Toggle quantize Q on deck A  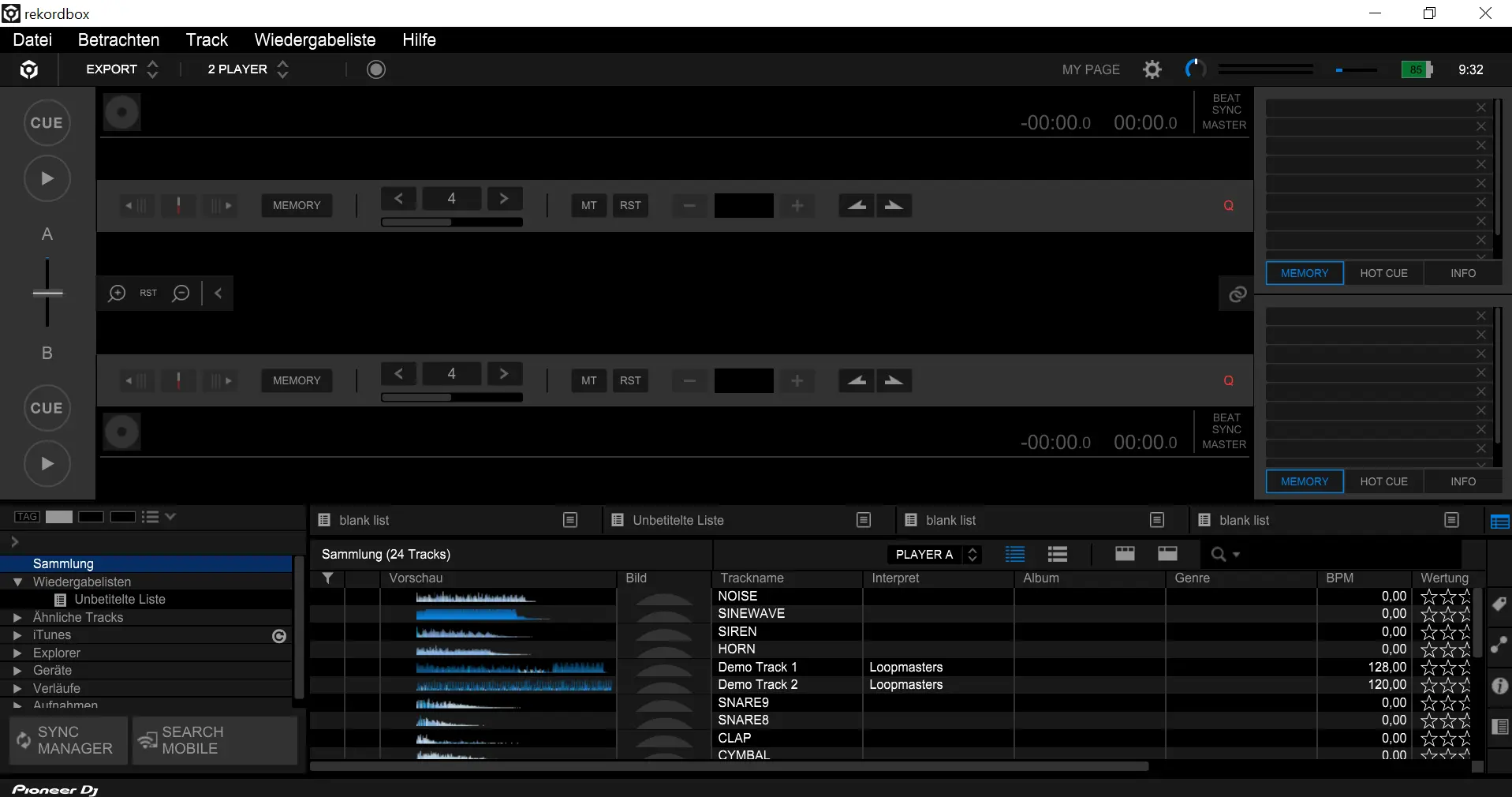[x=1228, y=205]
